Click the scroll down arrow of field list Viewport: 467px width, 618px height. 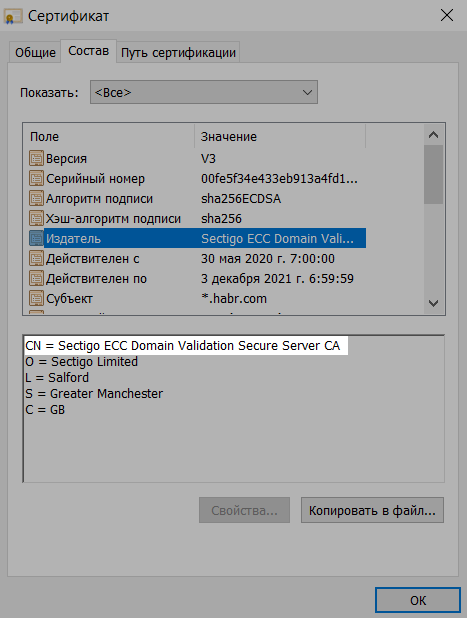tap(434, 303)
